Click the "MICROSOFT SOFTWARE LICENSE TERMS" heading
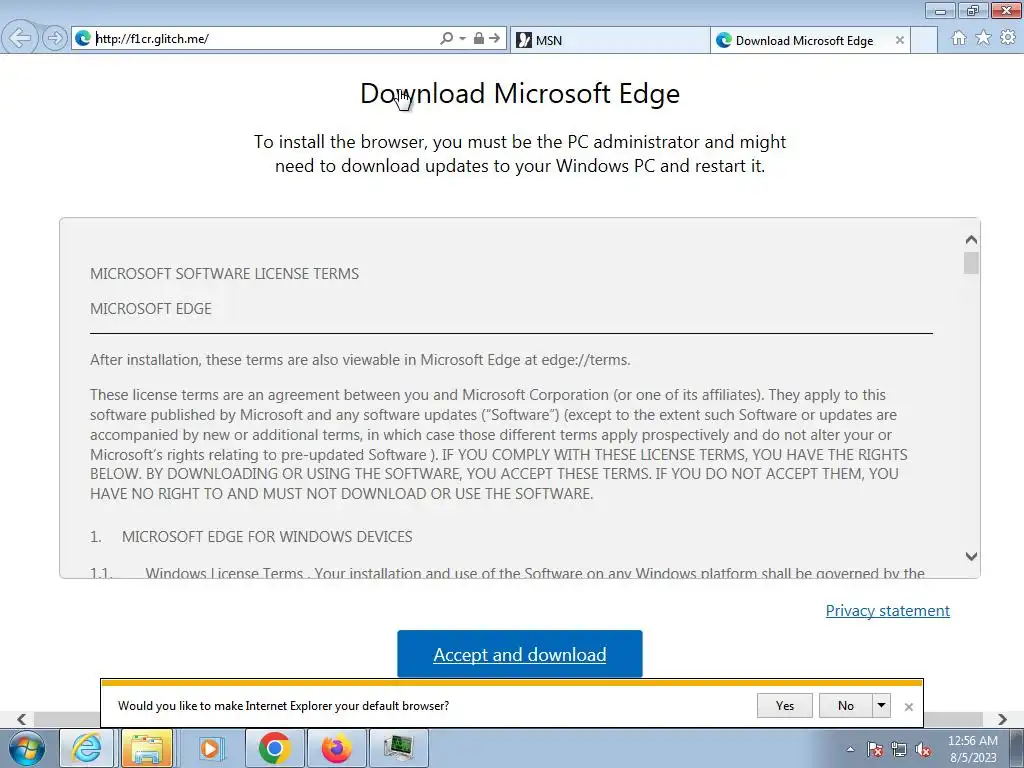1024x768 pixels. (225, 274)
